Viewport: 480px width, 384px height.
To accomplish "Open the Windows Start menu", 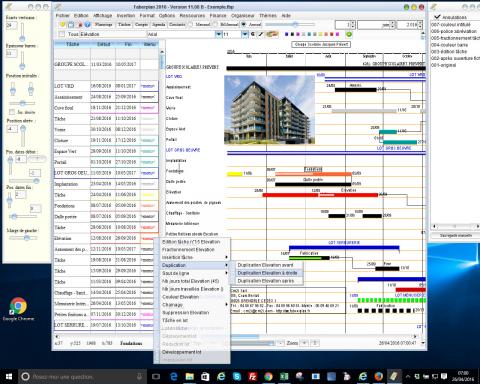I will (9, 377).
